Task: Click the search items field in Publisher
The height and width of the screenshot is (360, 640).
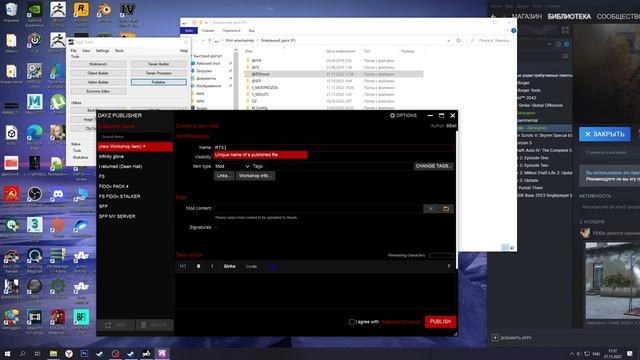Action: (x=135, y=137)
